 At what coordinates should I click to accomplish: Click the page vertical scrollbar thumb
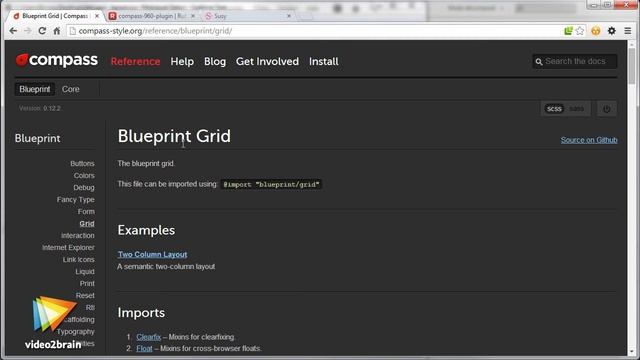click(x=632, y=66)
